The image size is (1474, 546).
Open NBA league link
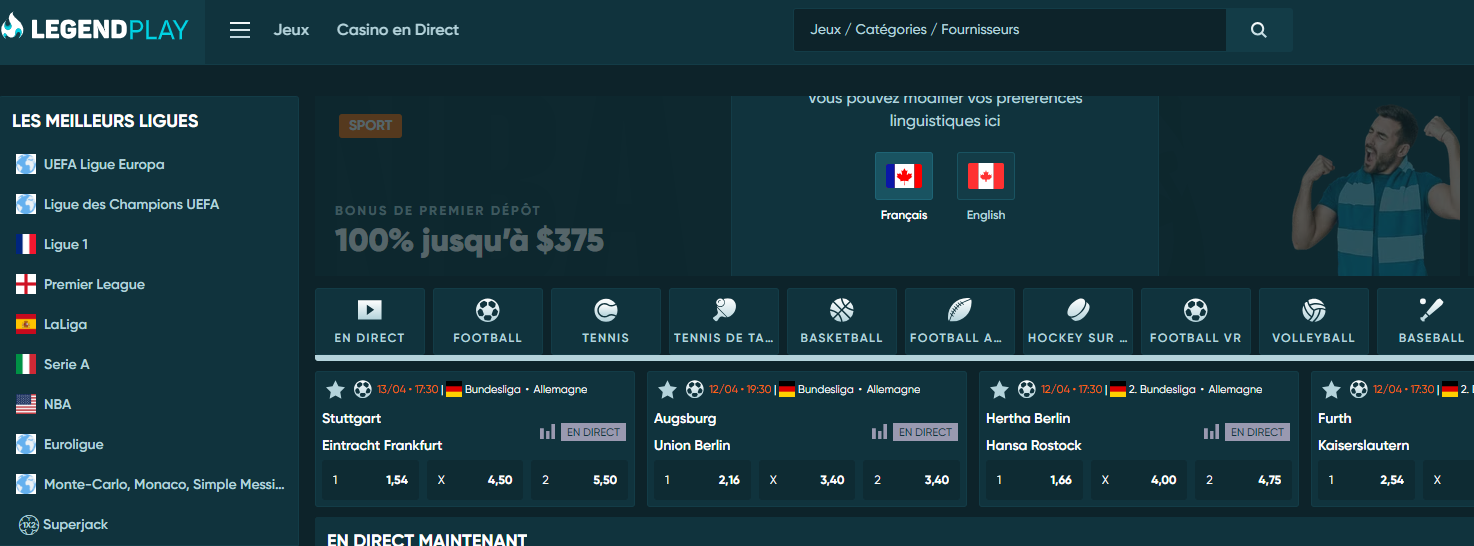57,405
